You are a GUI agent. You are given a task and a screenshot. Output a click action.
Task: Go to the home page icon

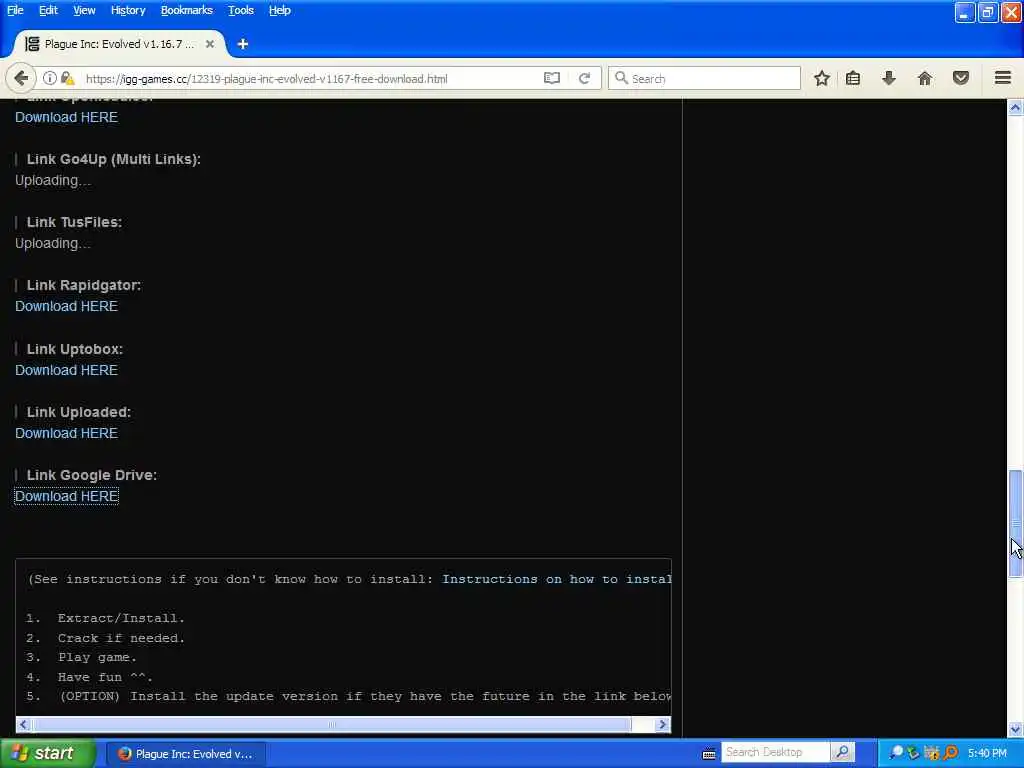925,78
